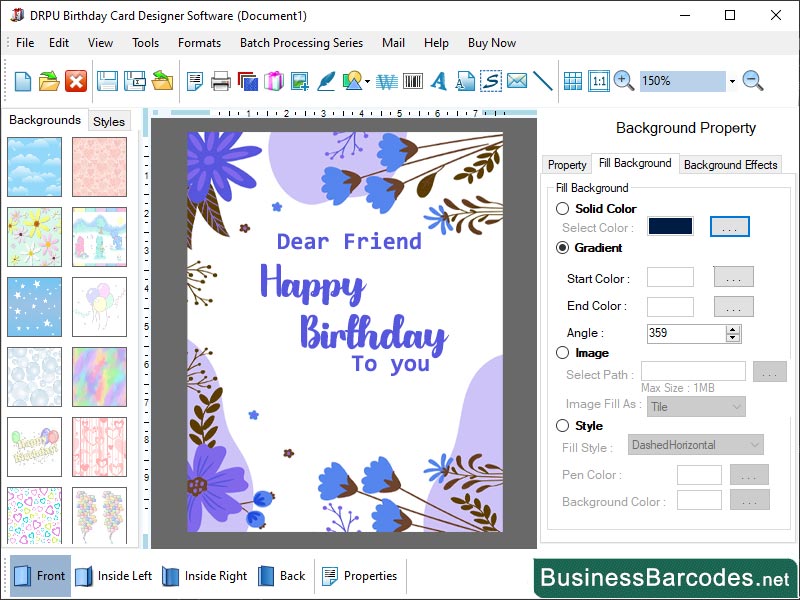The image size is (800, 600).
Task: Click the Watermark tool icon
Action: [386, 81]
